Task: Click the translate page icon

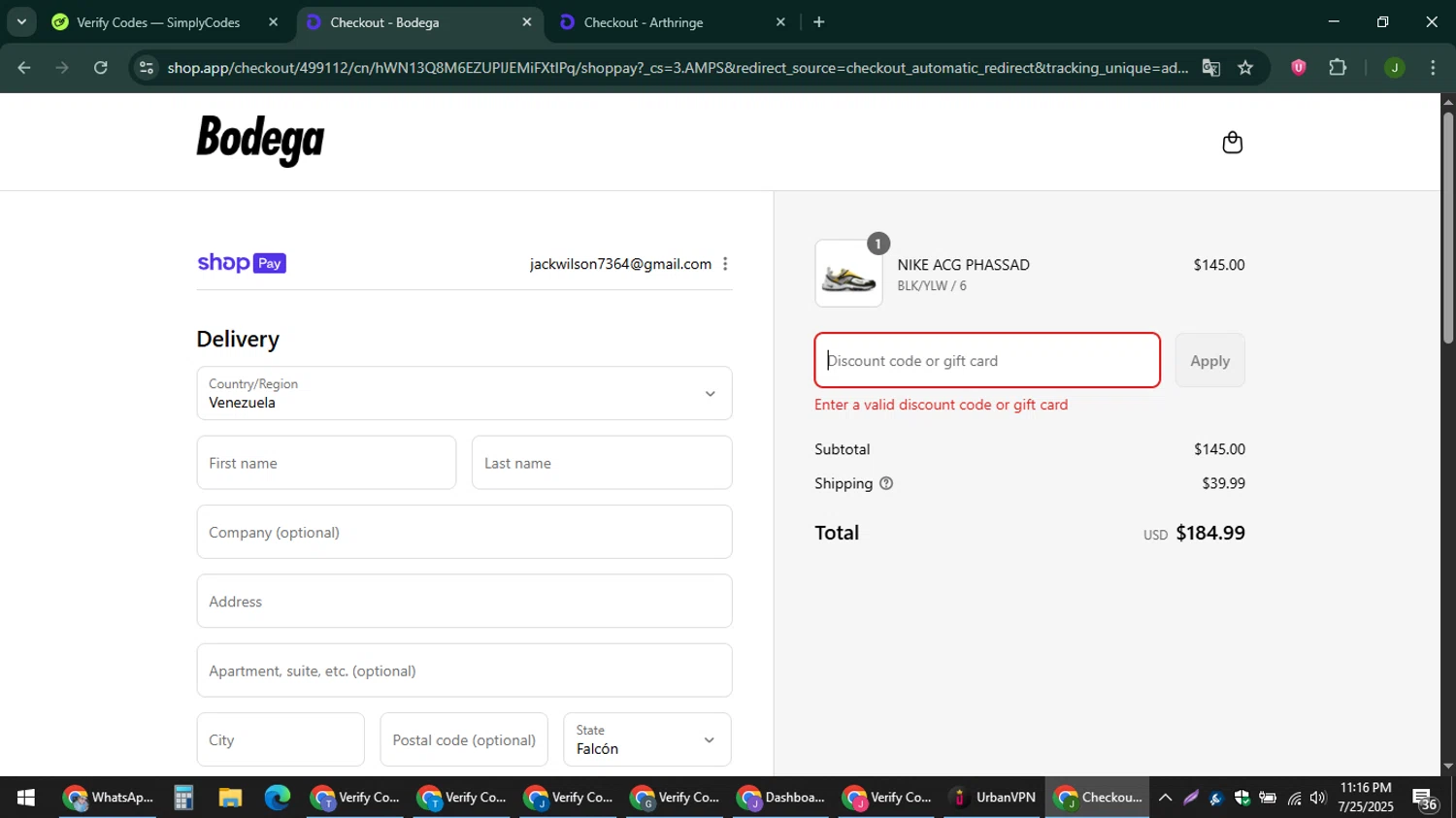Action: [1210, 67]
